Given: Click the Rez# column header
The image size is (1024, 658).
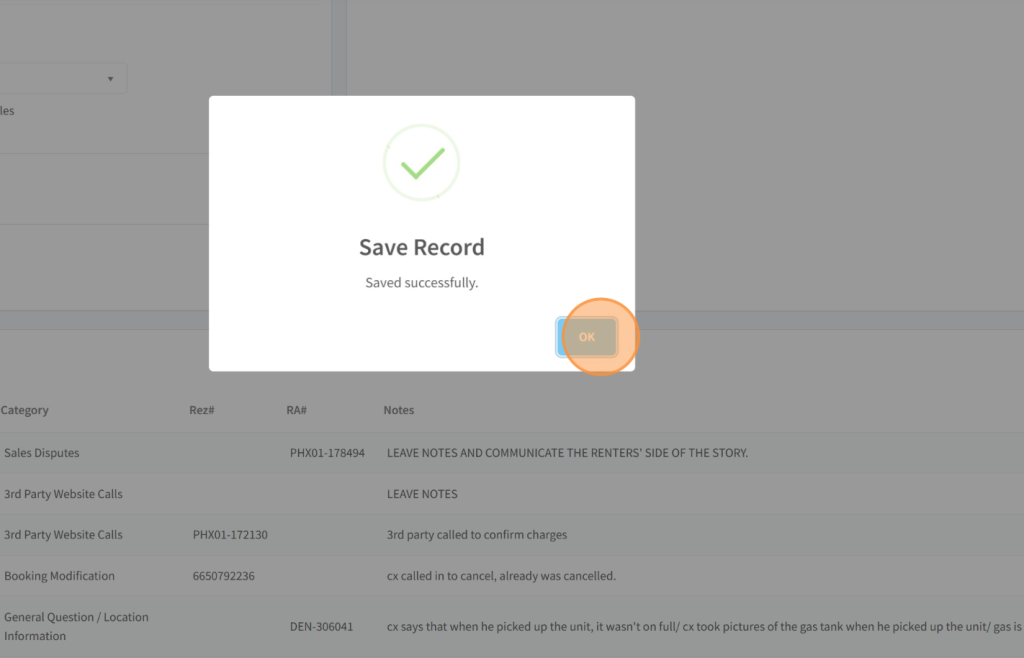Looking at the screenshot, I should tap(202, 410).
